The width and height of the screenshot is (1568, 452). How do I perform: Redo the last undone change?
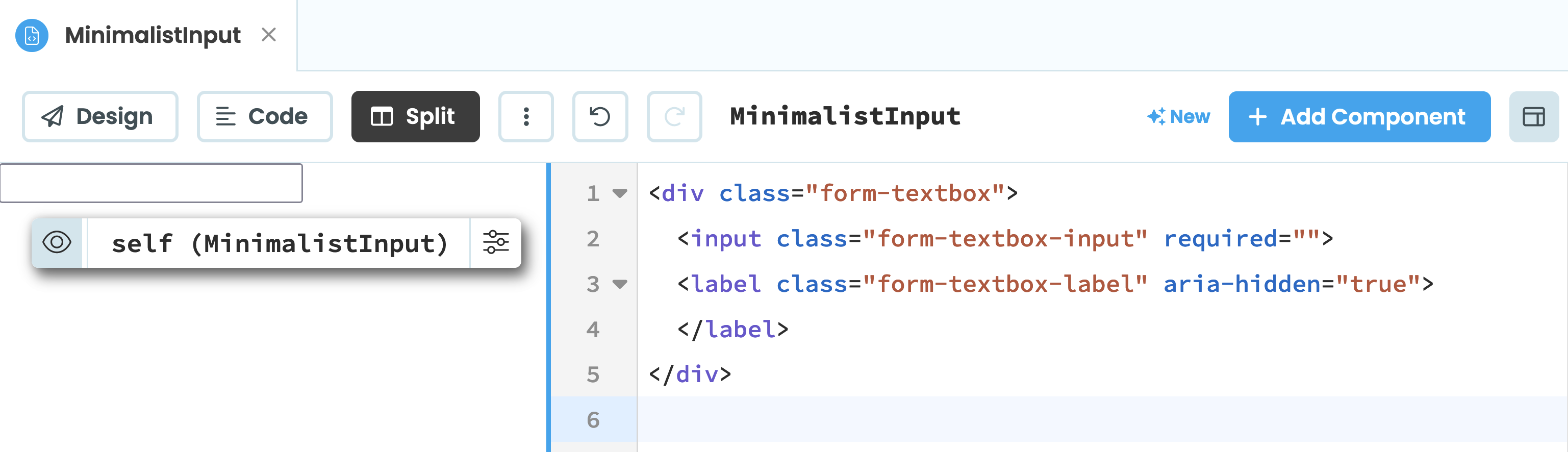tap(674, 116)
